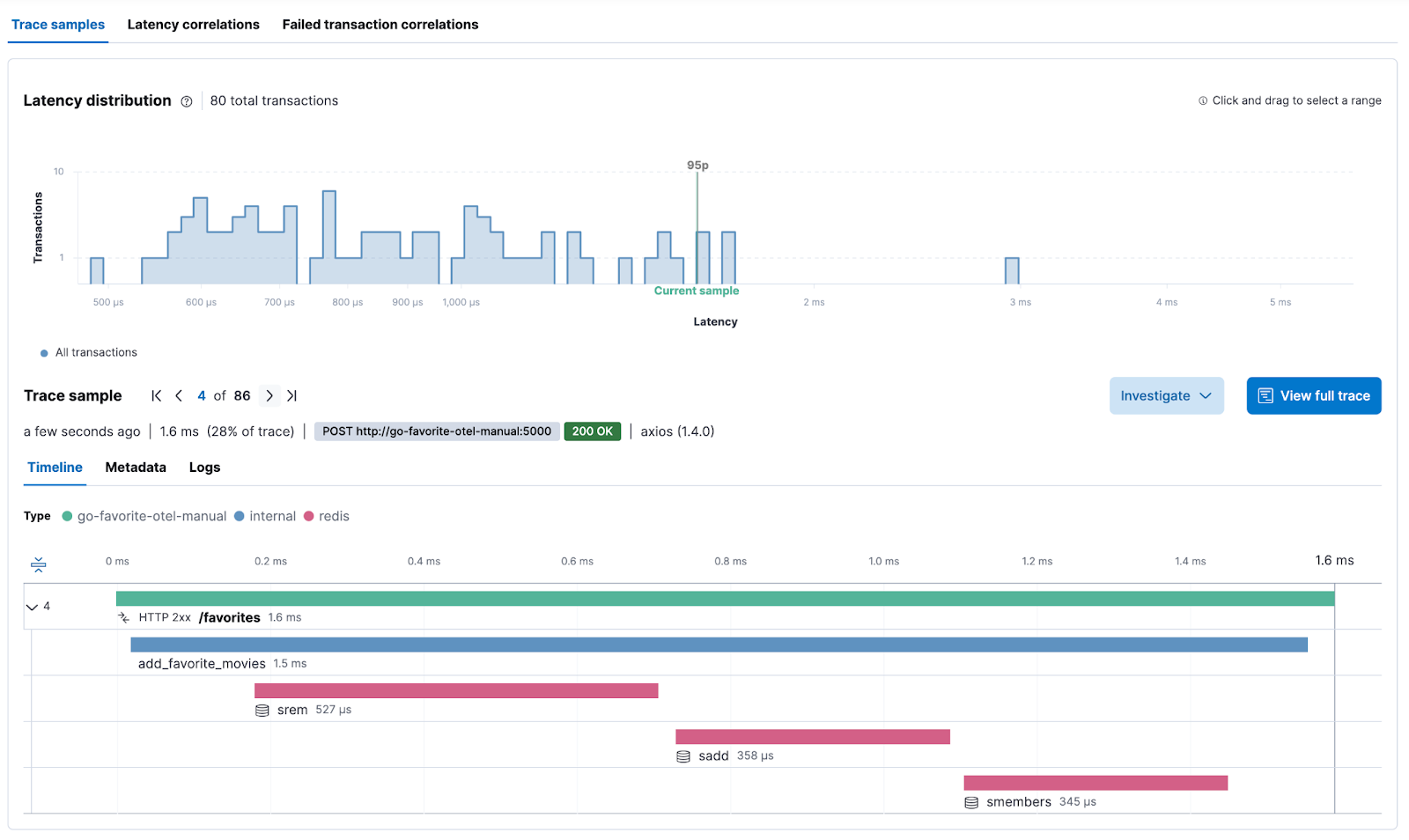Click the View full trace button
This screenshot has width=1409, height=840.
click(1313, 396)
